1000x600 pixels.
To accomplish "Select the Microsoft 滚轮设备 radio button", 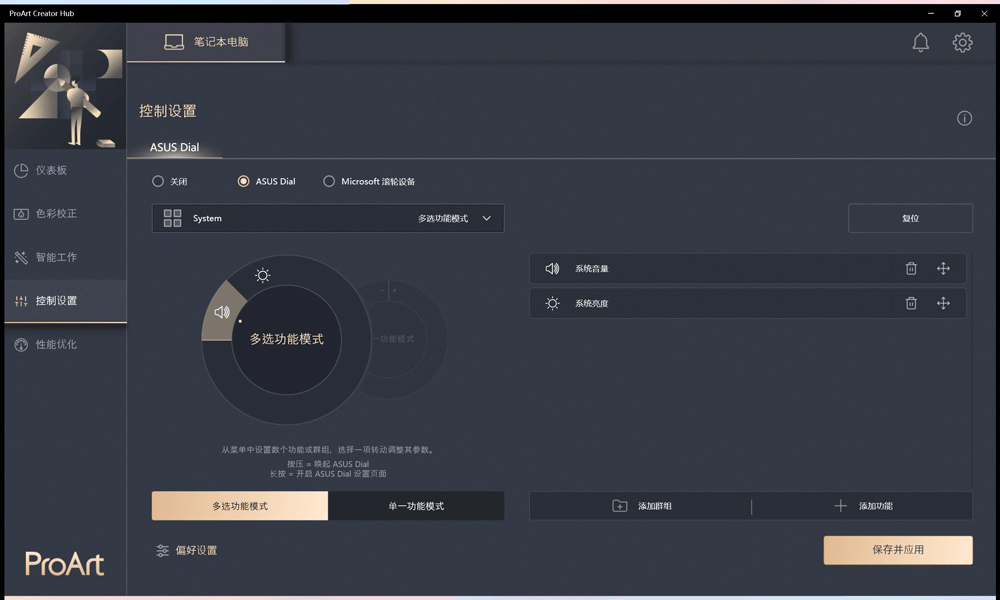I will 328,181.
